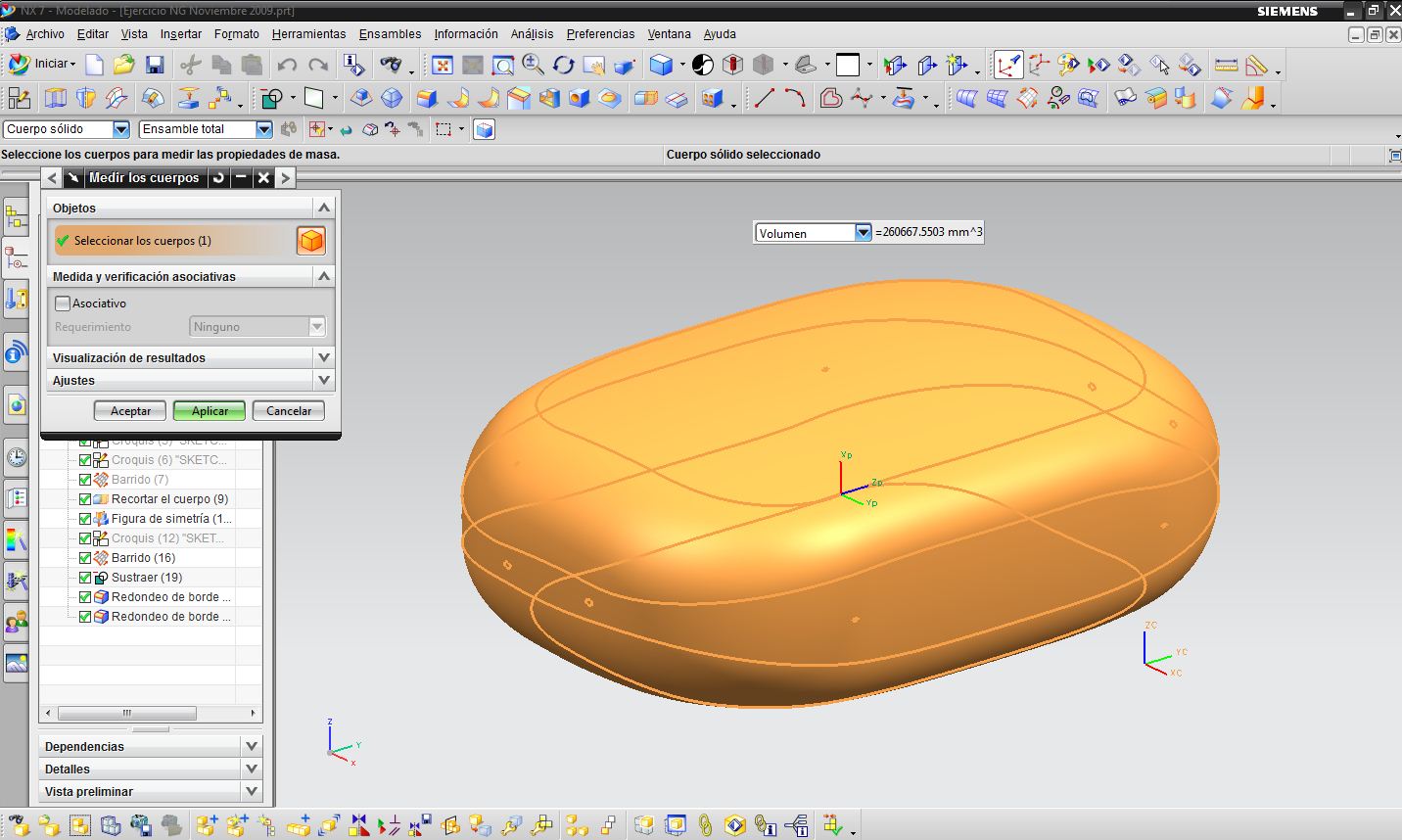The width and height of the screenshot is (1402, 840).
Task: Fit the view to the window
Action: [x=443, y=65]
